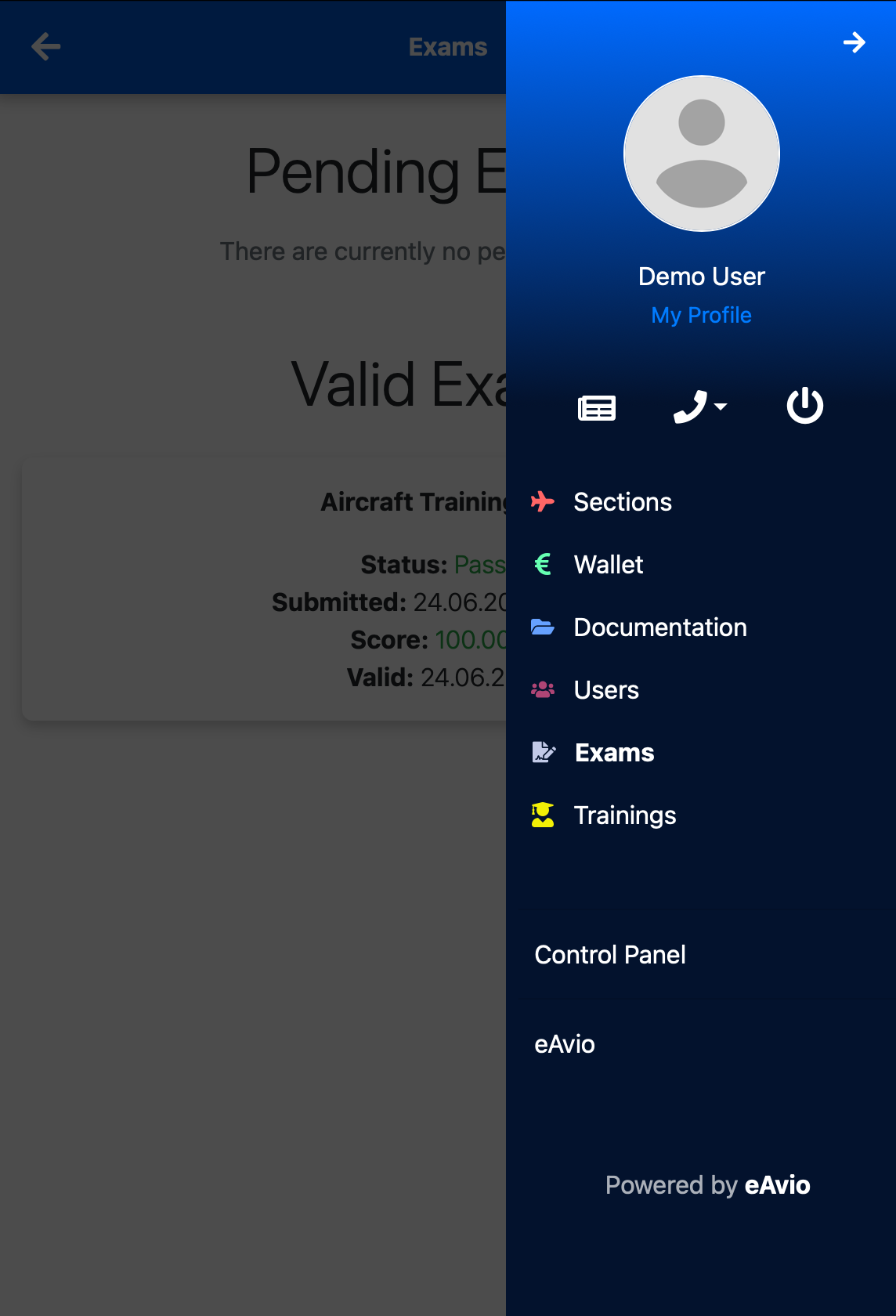
Task: Click the yellow graduate Trainings icon
Action: (x=543, y=815)
